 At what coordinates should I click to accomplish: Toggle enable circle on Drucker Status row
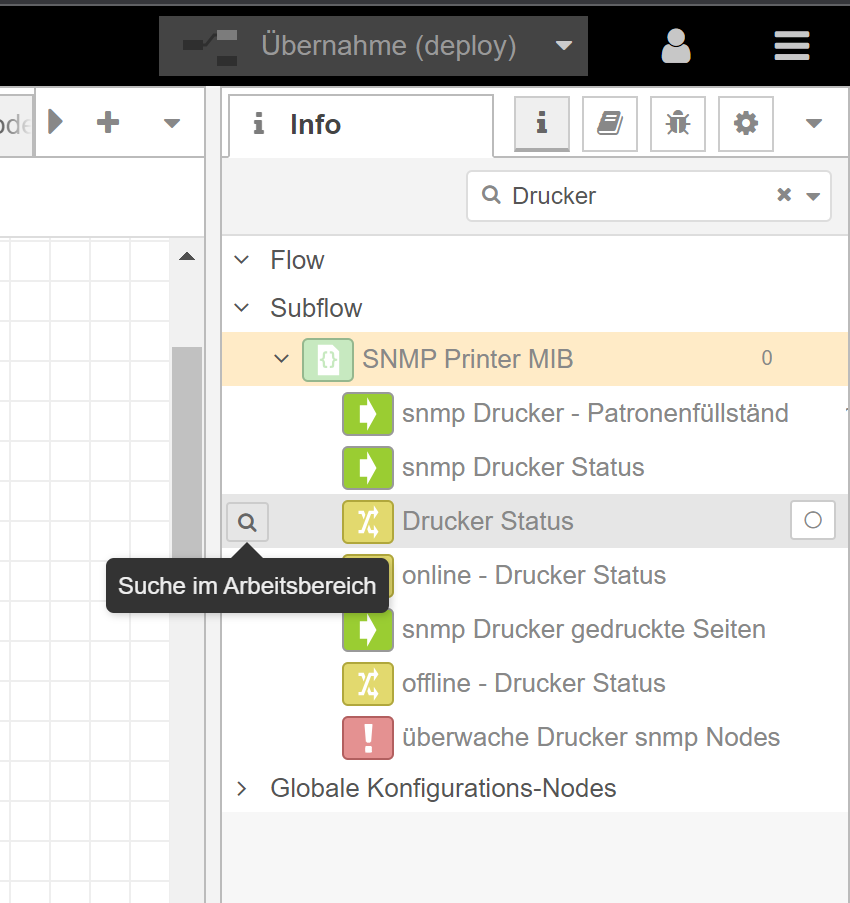pos(813,520)
